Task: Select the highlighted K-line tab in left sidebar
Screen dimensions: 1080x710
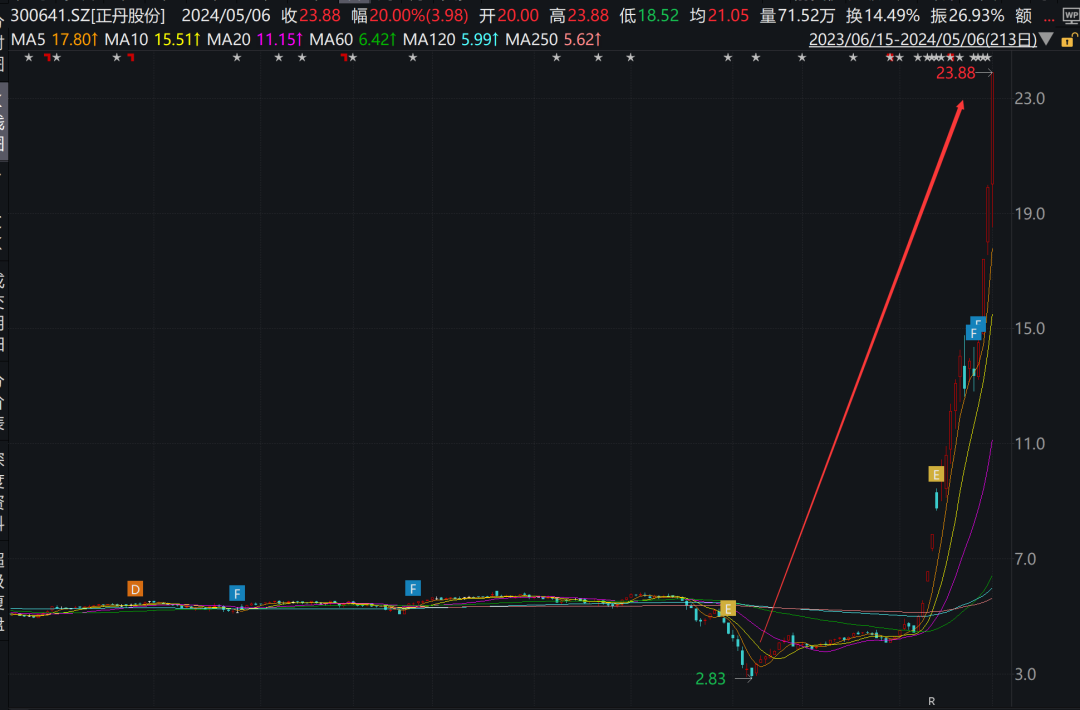Action: click(x=3, y=121)
